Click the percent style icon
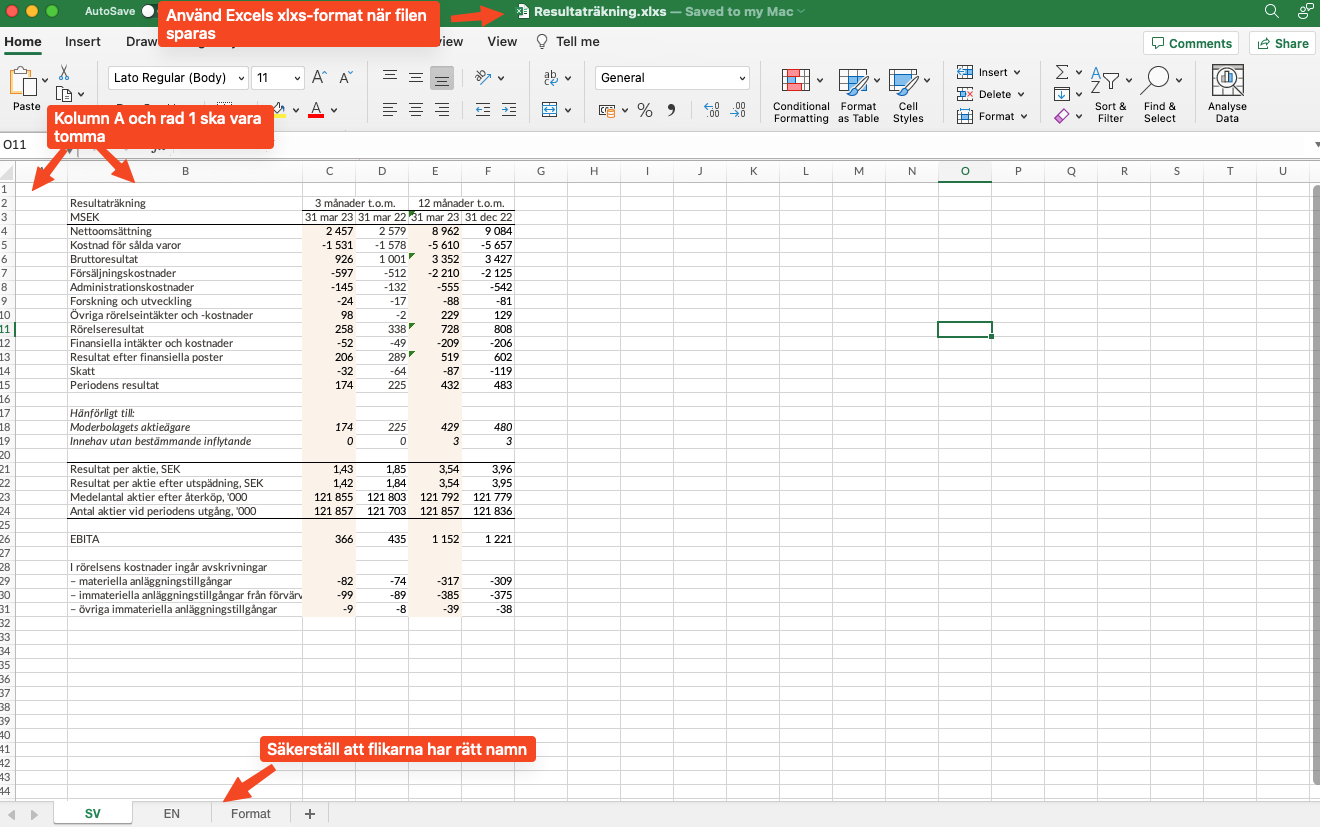The height and width of the screenshot is (827, 1320). point(645,110)
